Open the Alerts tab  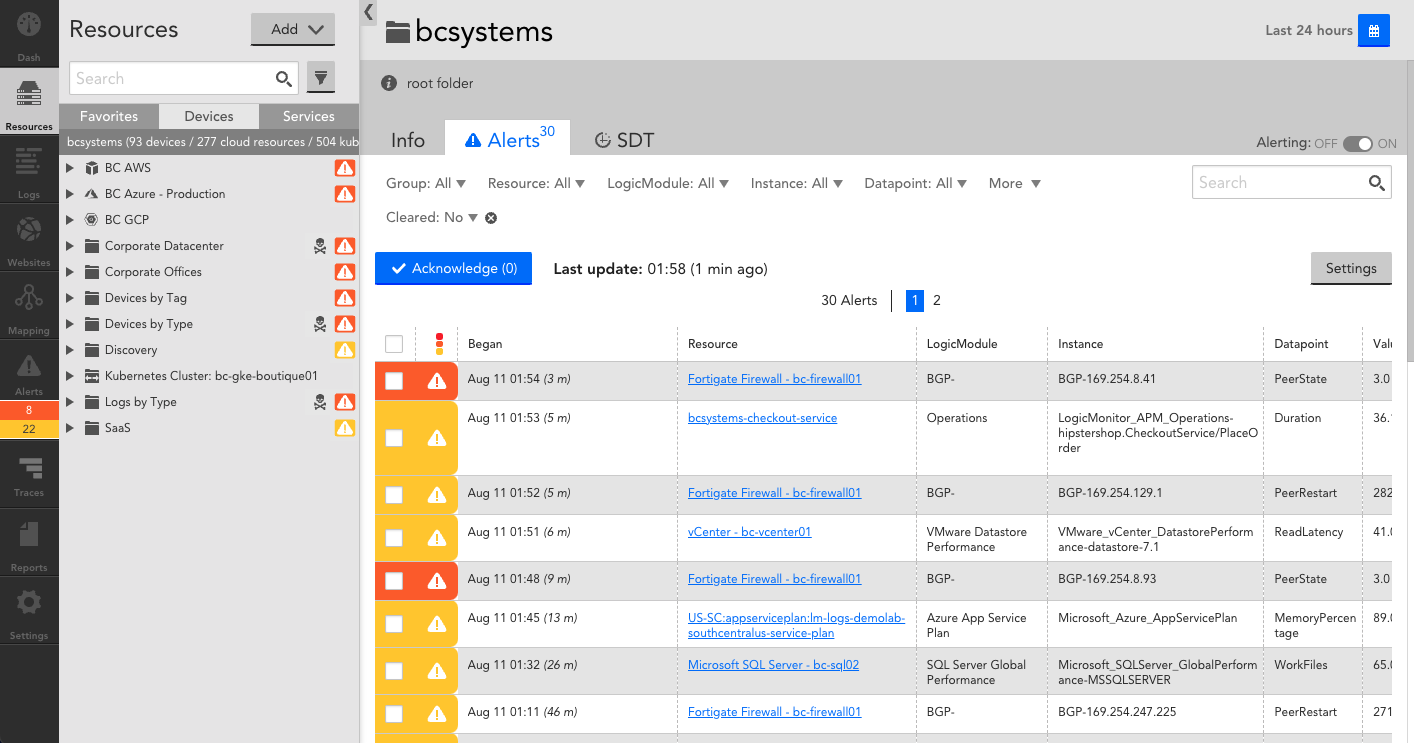507,139
